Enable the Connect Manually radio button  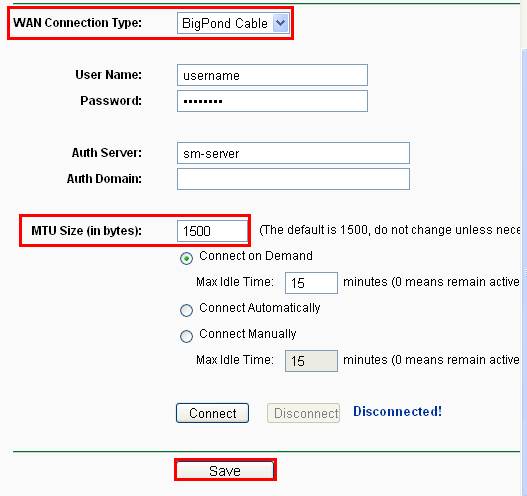coord(186,336)
